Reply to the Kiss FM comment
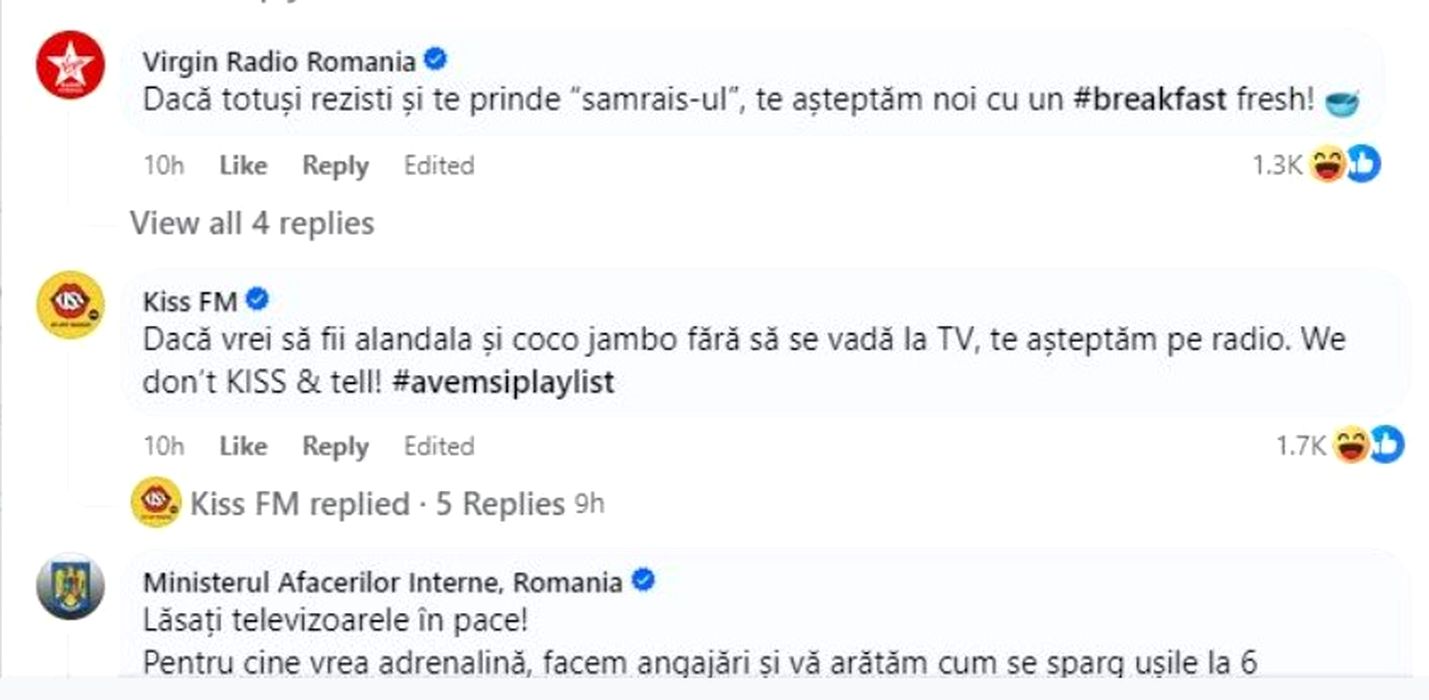The height and width of the screenshot is (700, 1429). pyautogui.click(x=335, y=445)
